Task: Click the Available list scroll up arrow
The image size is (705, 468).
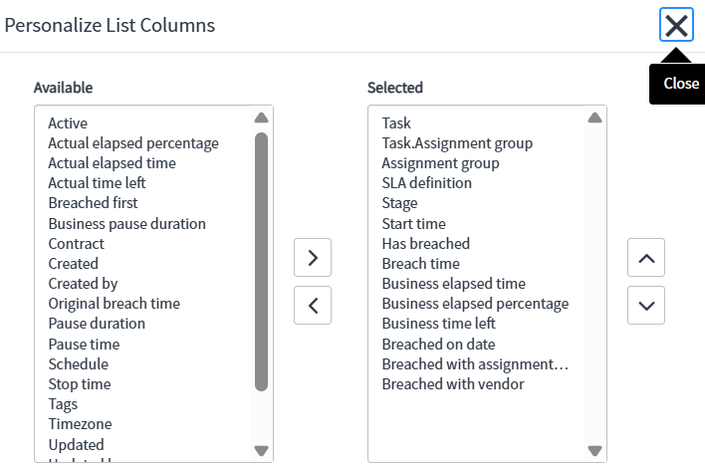Action: [x=261, y=118]
